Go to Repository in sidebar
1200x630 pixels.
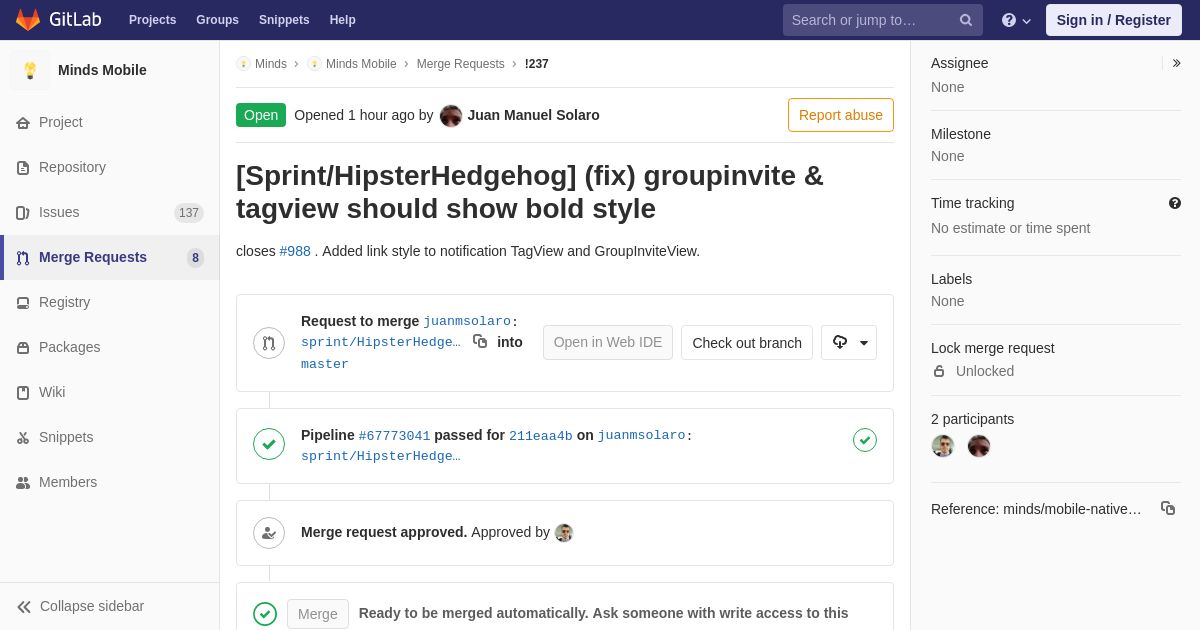coord(110,167)
